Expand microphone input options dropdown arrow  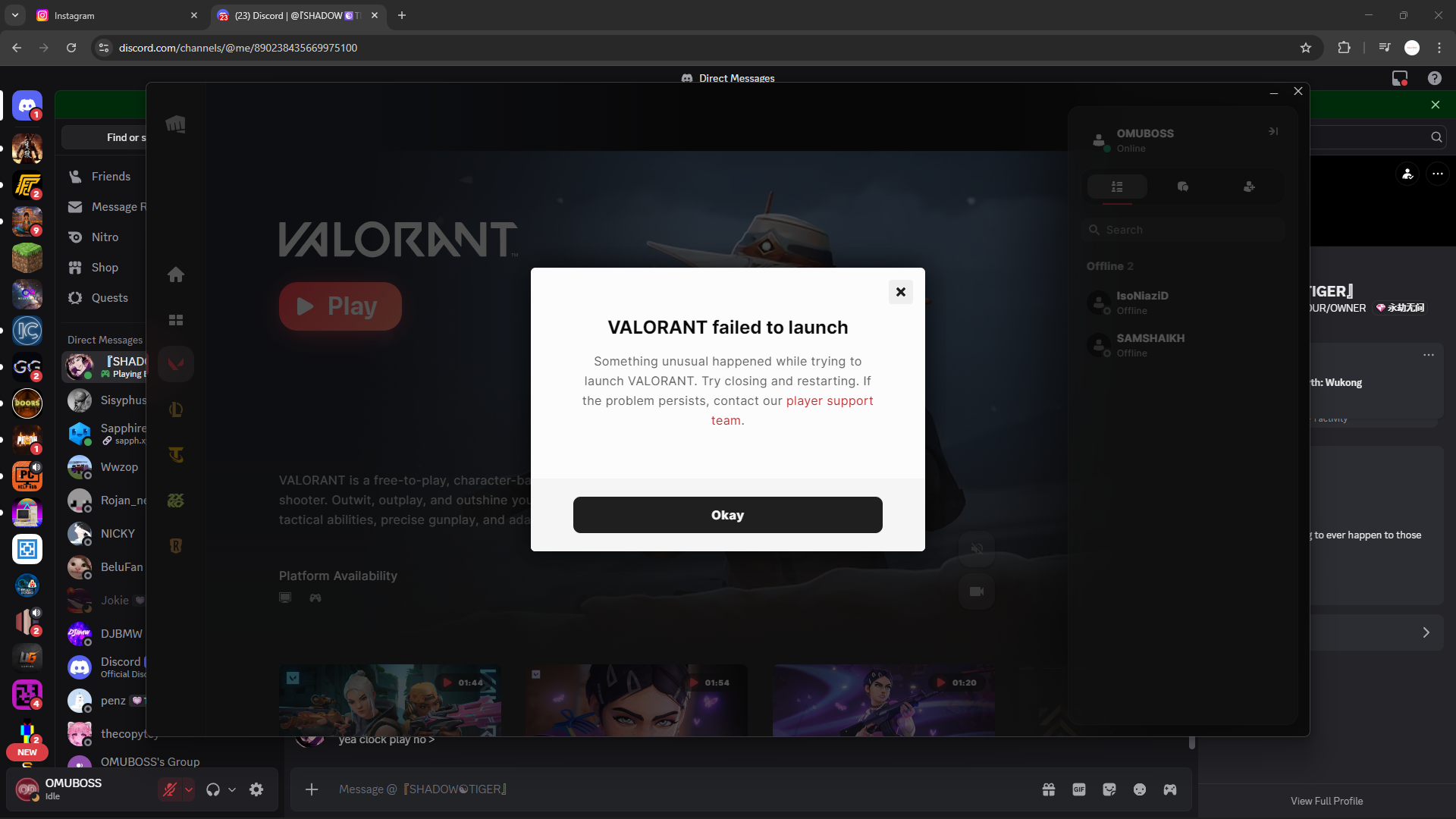click(x=189, y=789)
